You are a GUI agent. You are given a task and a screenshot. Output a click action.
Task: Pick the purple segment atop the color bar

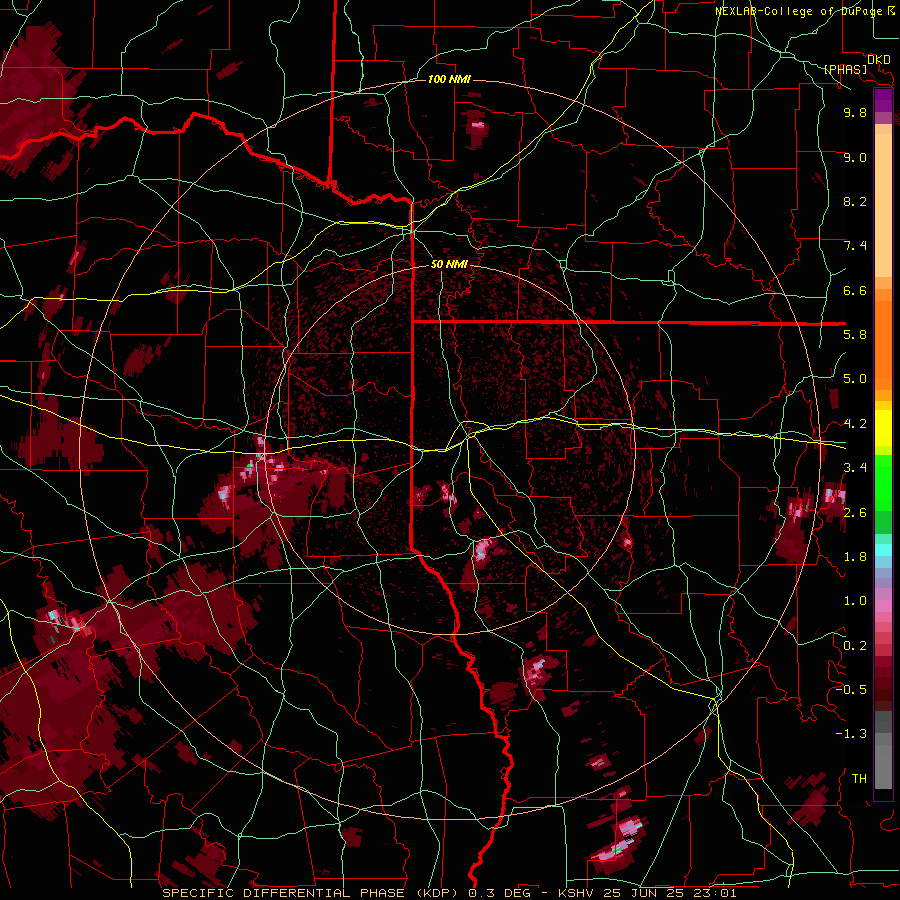click(883, 100)
